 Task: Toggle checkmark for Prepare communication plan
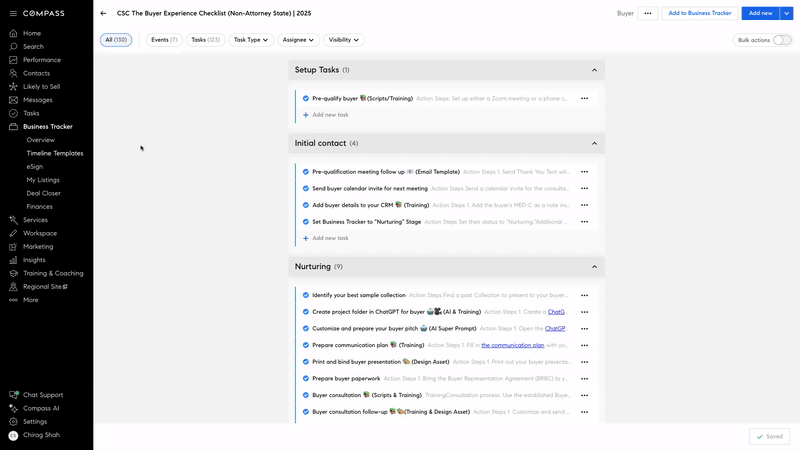pos(306,345)
